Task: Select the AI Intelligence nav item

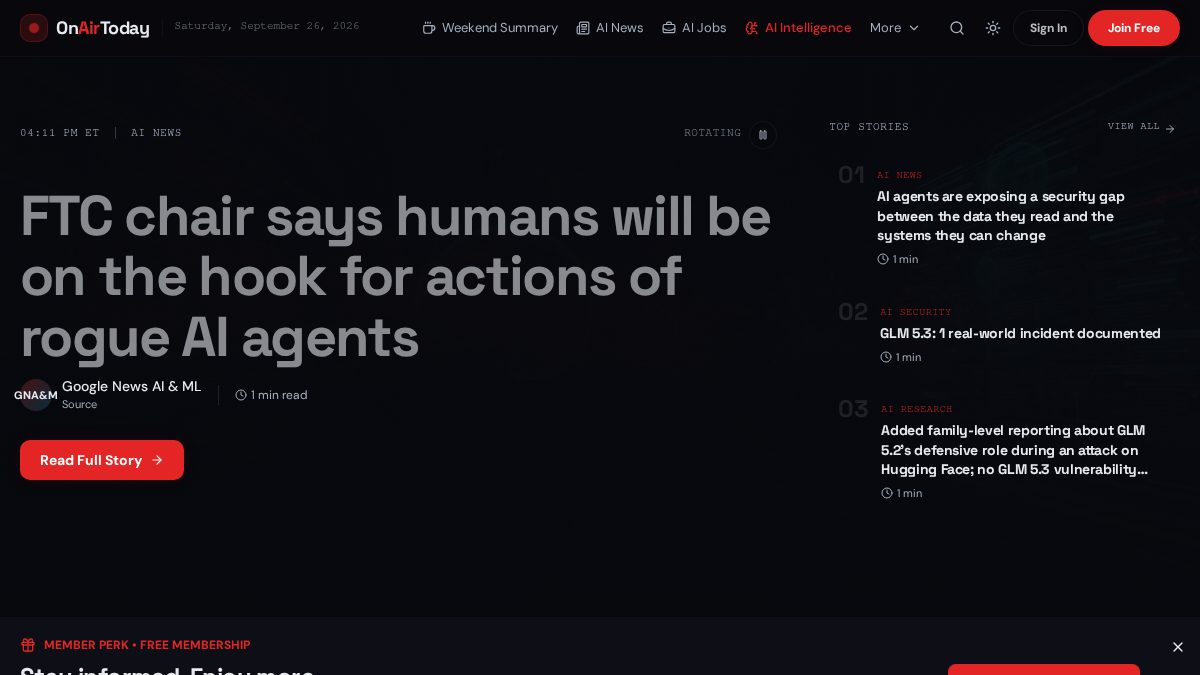Action: (x=798, y=28)
